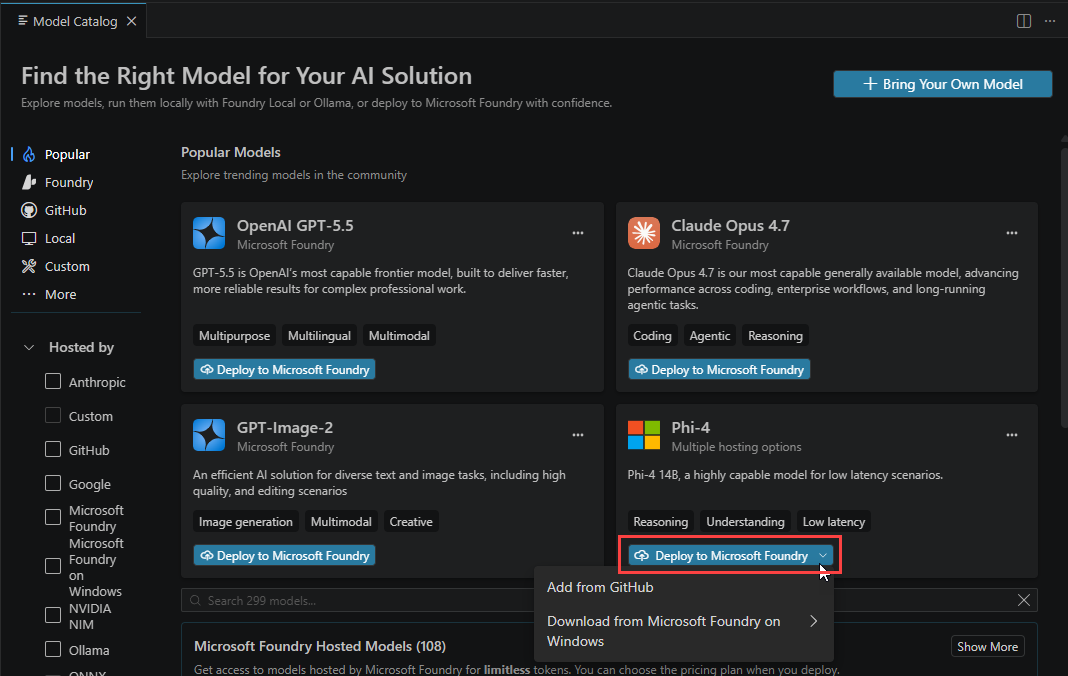
Task: Open the Popular category in sidebar
Action: click(x=56, y=155)
